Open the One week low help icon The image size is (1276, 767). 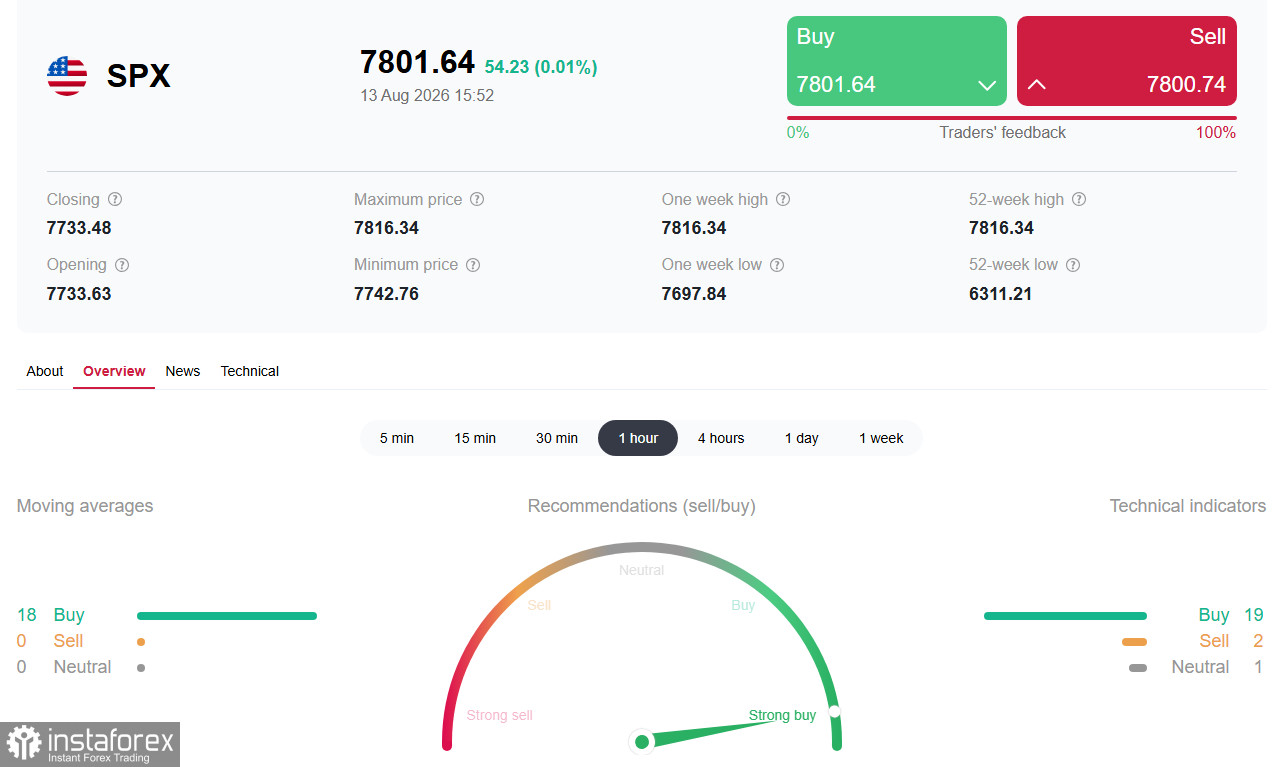click(777, 265)
